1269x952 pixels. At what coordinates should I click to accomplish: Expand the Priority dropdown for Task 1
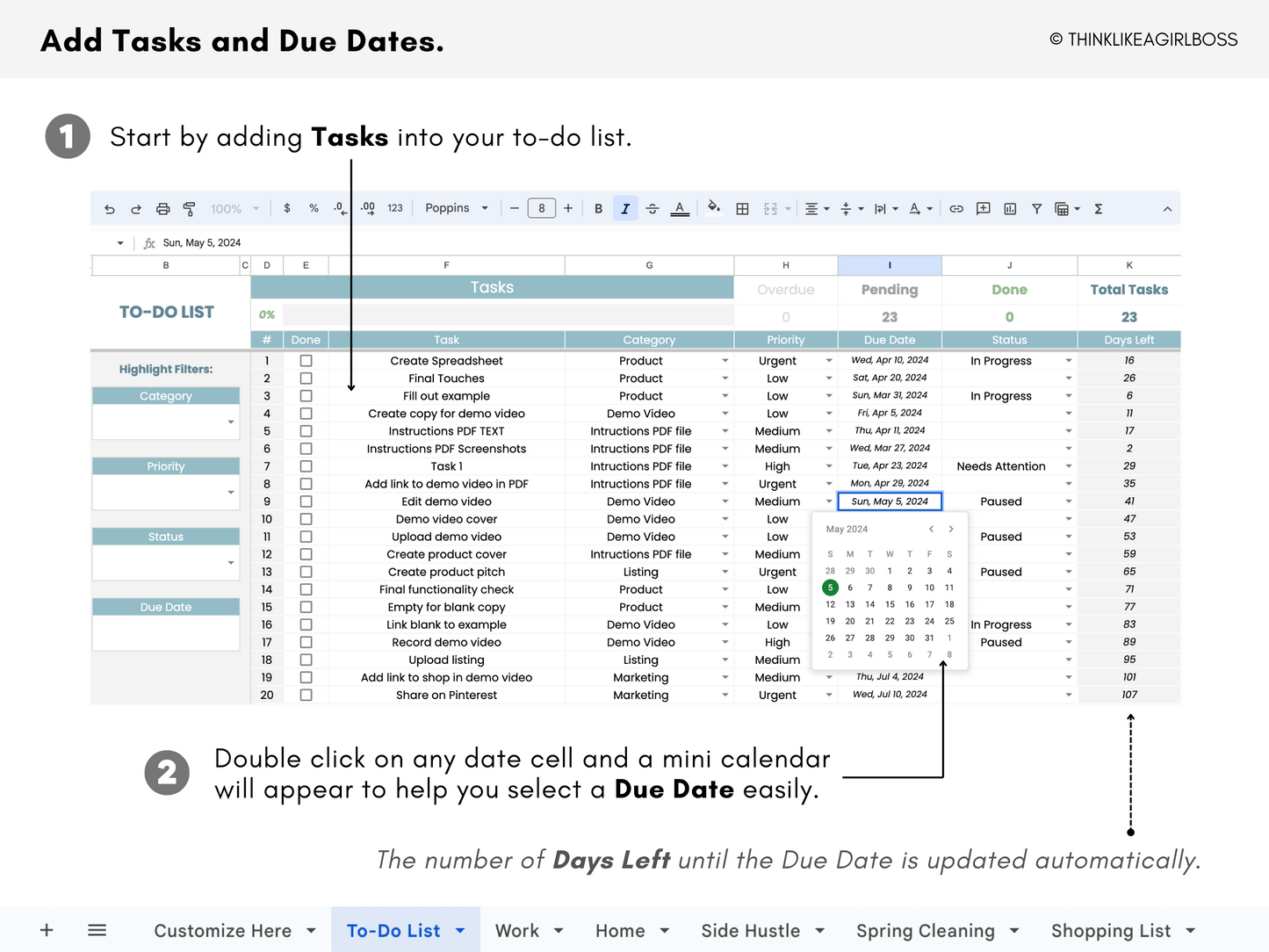[x=828, y=465]
